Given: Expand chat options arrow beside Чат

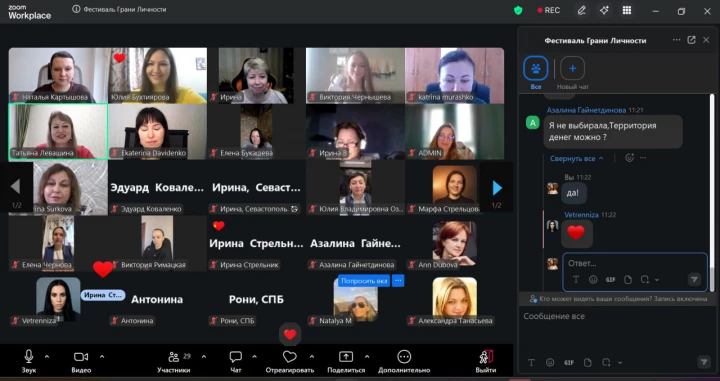Looking at the screenshot, I should (x=254, y=356).
